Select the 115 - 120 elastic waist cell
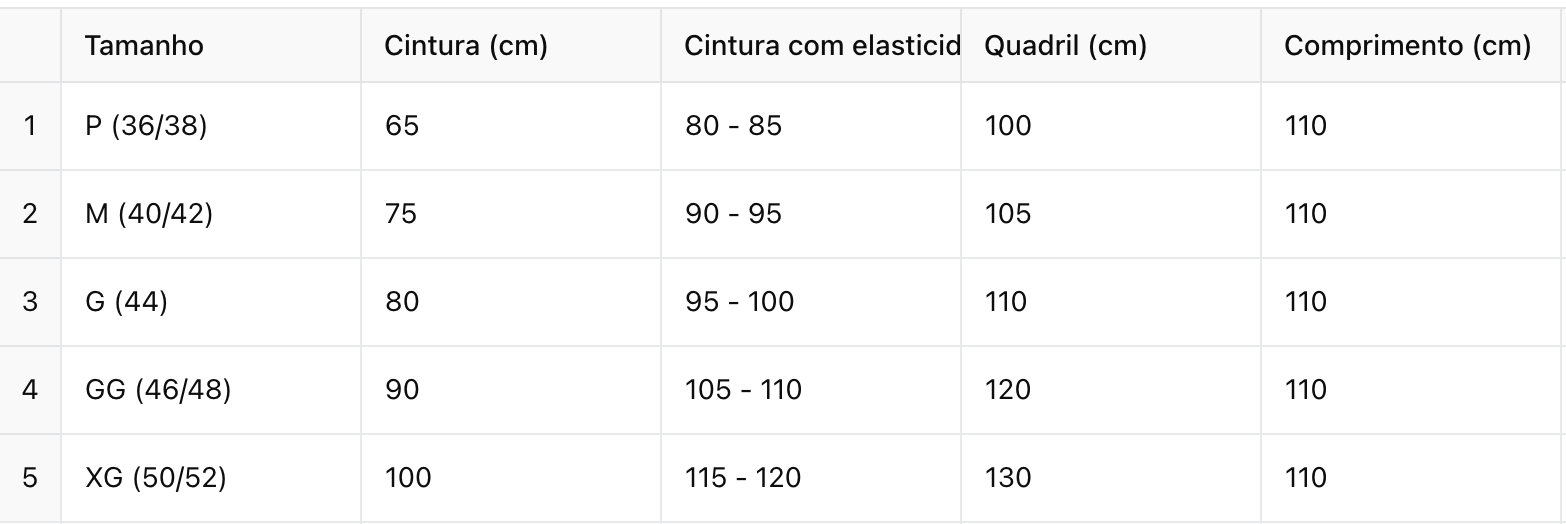 [811, 478]
